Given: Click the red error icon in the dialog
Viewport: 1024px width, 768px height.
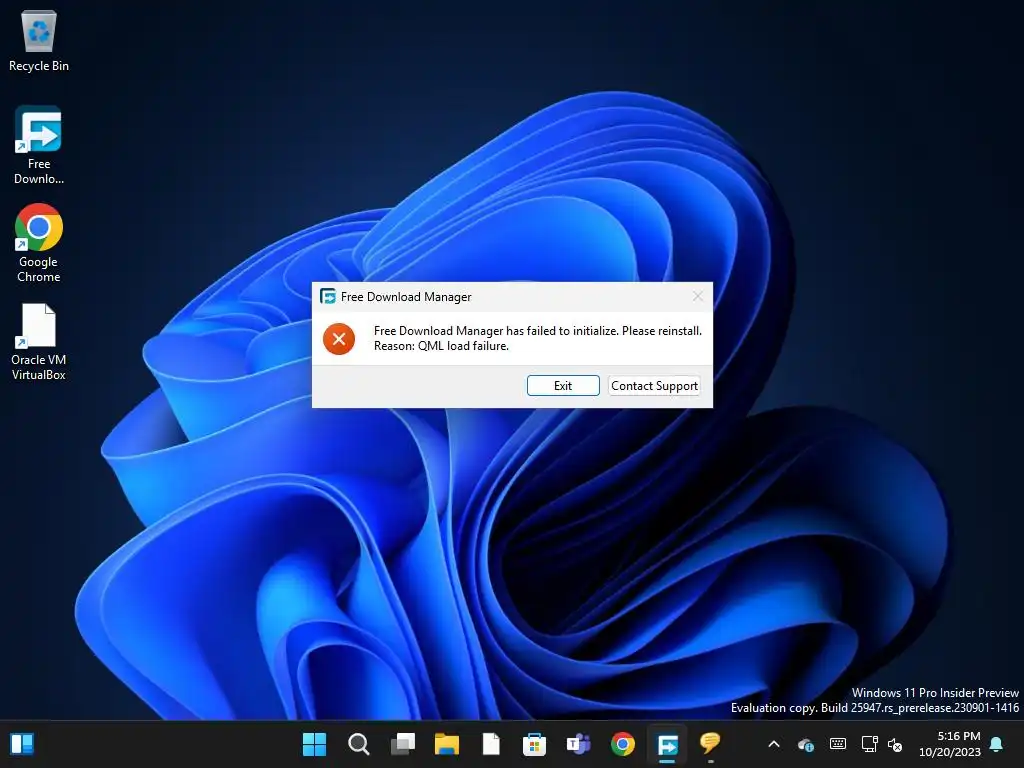Looking at the screenshot, I should tap(339, 339).
